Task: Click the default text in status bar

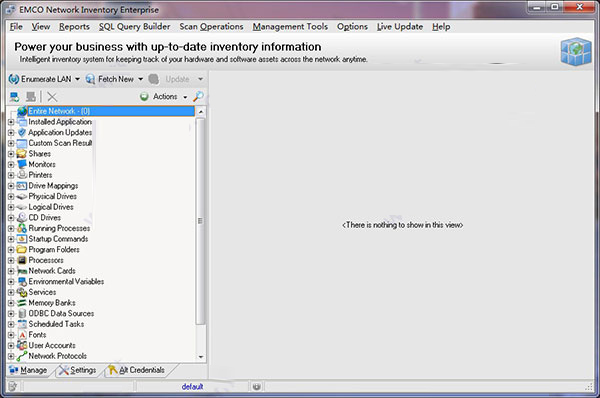Action: click(x=192, y=387)
